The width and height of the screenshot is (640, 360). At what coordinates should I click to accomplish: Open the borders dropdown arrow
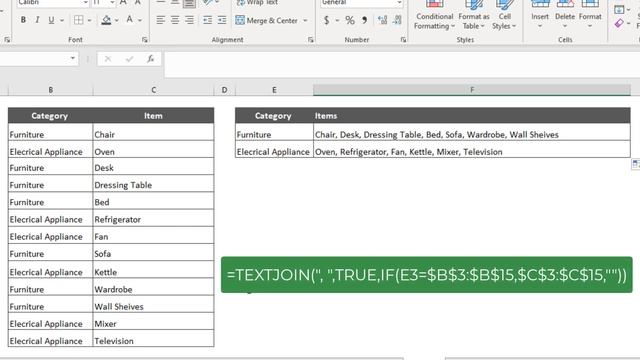(x=89, y=20)
